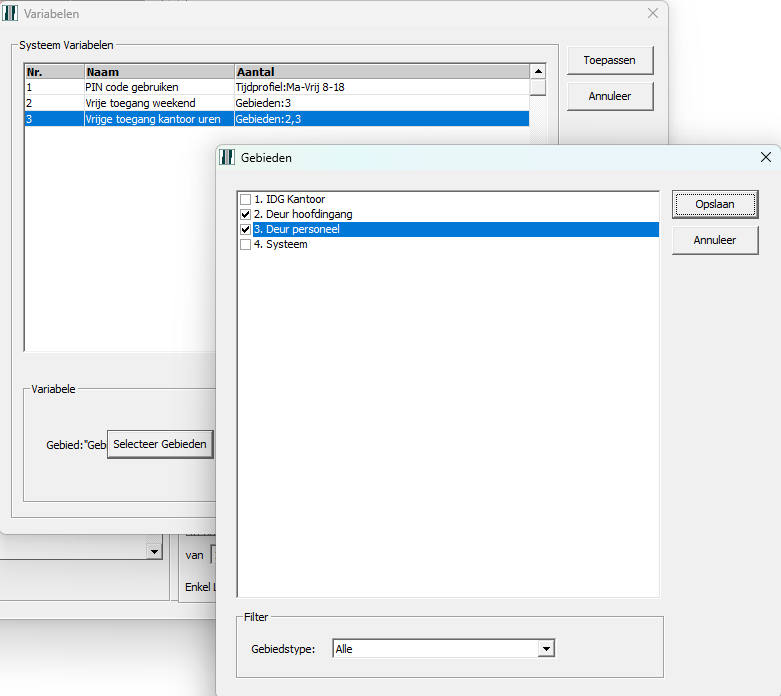Image resolution: width=781 pixels, height=696 pixels.
Task: Close the Variabelen window
Action: (653, 14)
